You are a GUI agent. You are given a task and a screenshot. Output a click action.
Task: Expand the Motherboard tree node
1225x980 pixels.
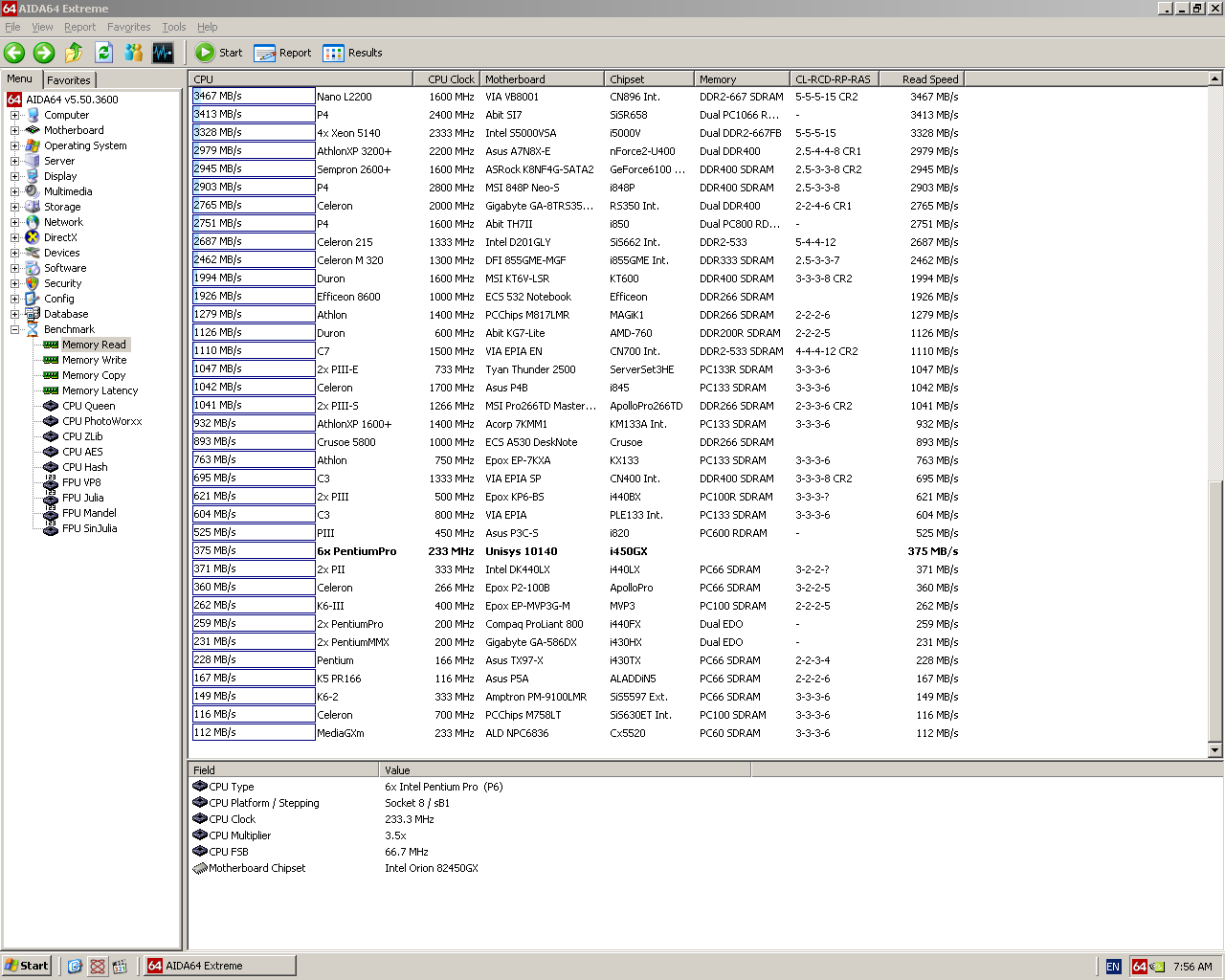(x=14, y=130)
